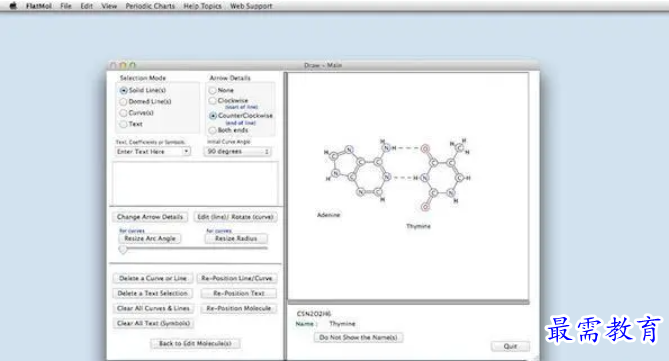Screen dimensions: 669x361
Task: Open the Enter Text Here combo box
Action: pos(152,151)
